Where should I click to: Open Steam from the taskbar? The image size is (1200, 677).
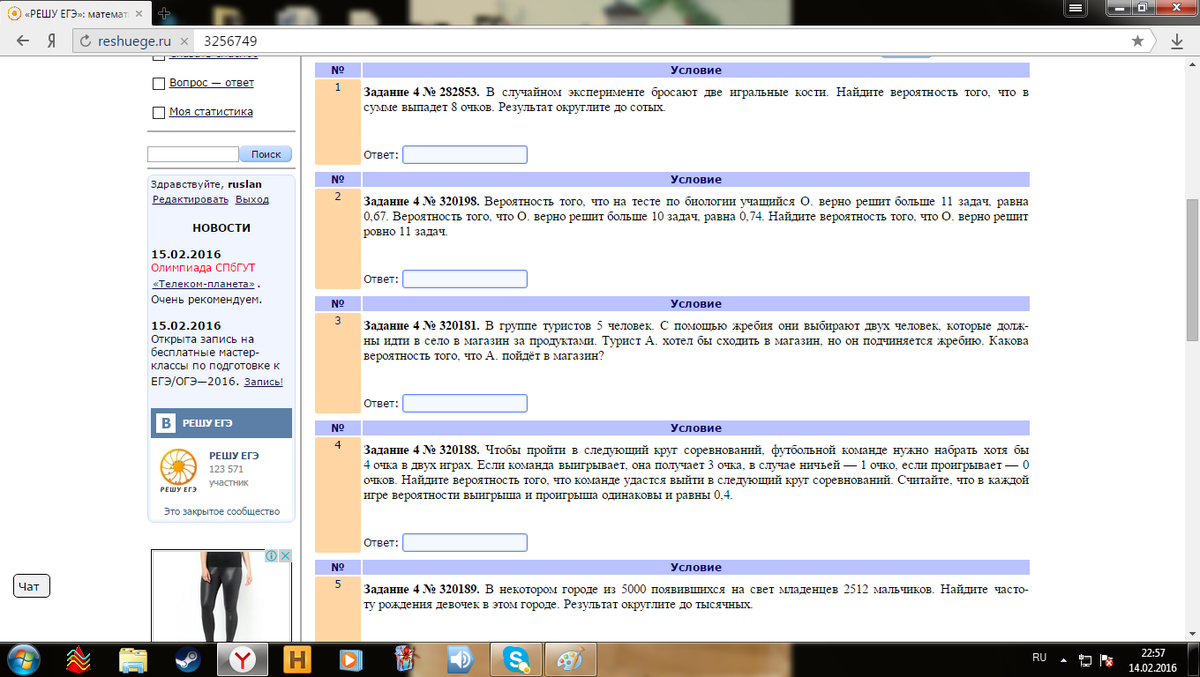coord(186,659)
